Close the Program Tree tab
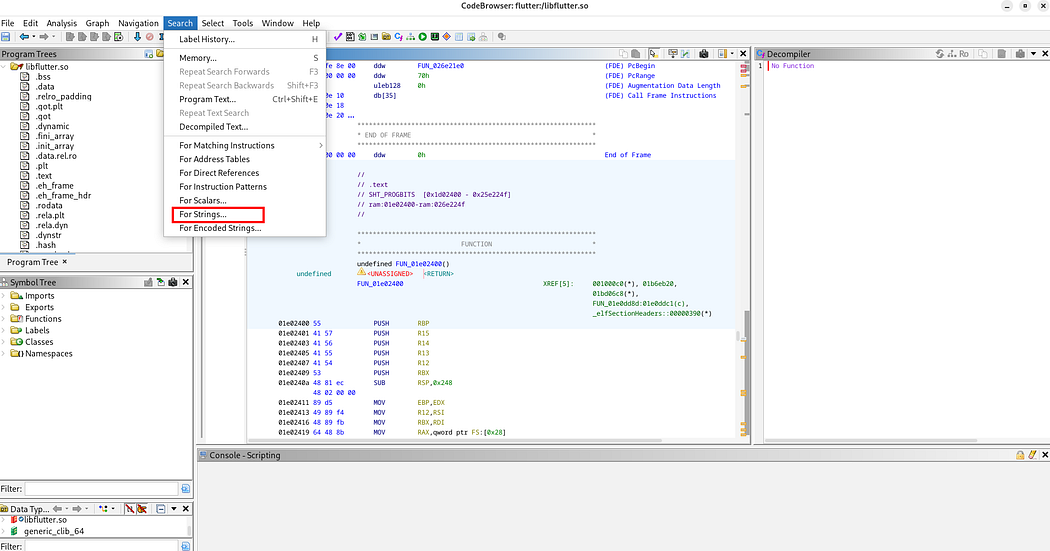 (65, 262)
